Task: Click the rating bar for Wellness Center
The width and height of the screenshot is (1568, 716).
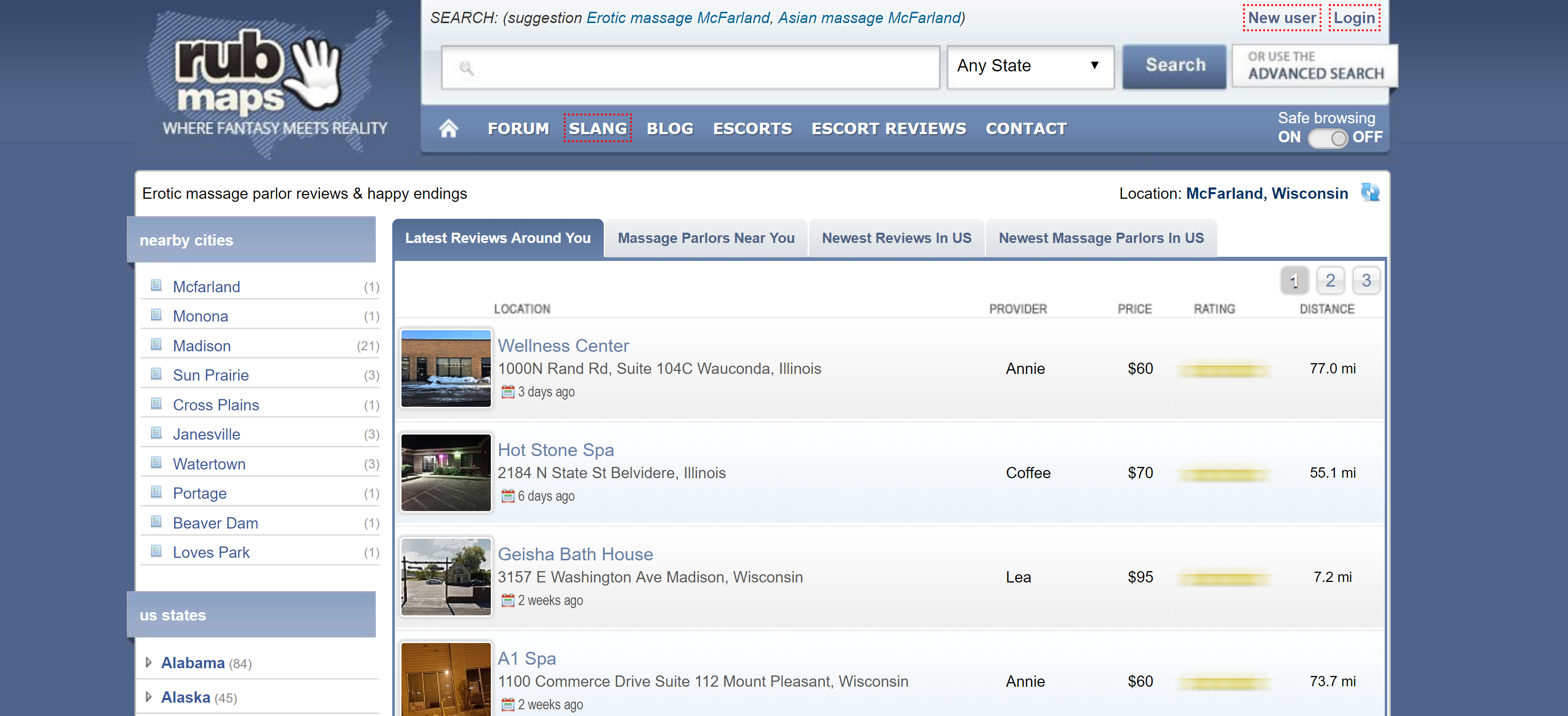Action: (x=1223, y=369)
